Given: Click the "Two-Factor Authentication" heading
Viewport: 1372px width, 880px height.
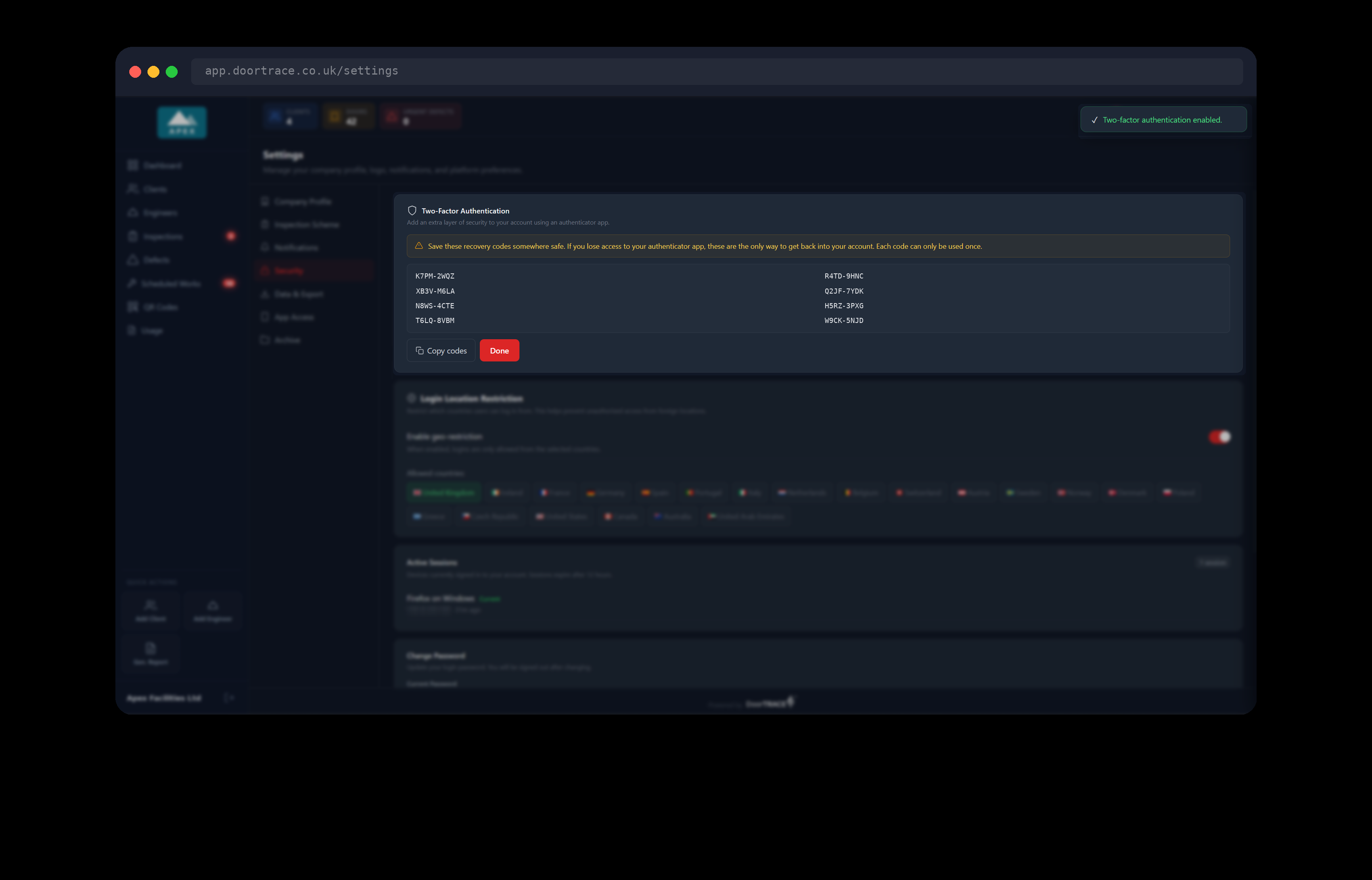Looking at the screenshot, I should click(x=465, y=211).
